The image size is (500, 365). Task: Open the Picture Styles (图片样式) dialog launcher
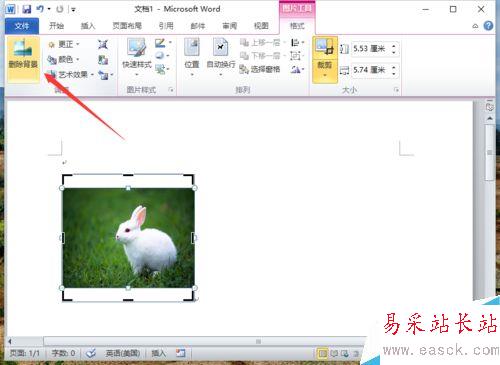[x=171, y=89]
